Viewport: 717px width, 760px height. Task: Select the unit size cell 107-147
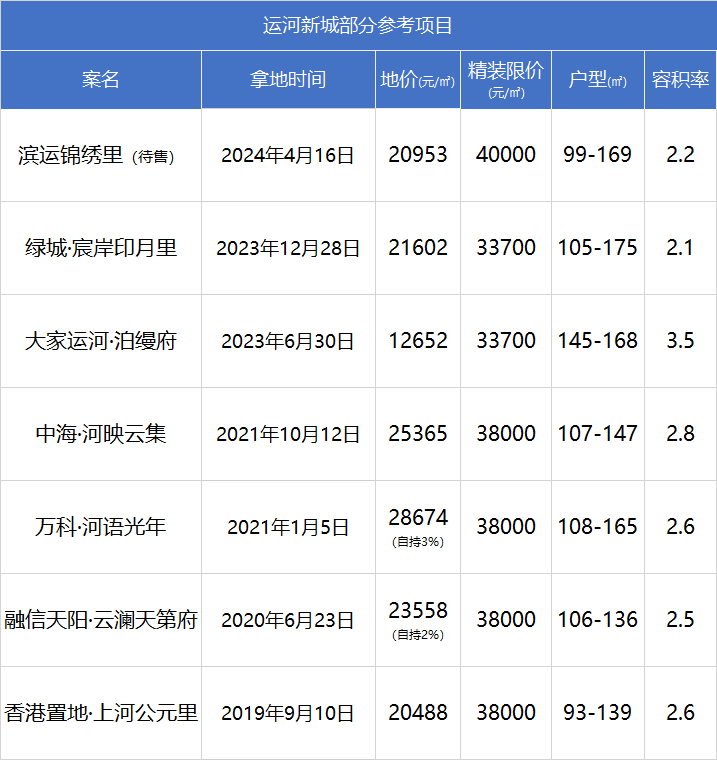[597, 434]
